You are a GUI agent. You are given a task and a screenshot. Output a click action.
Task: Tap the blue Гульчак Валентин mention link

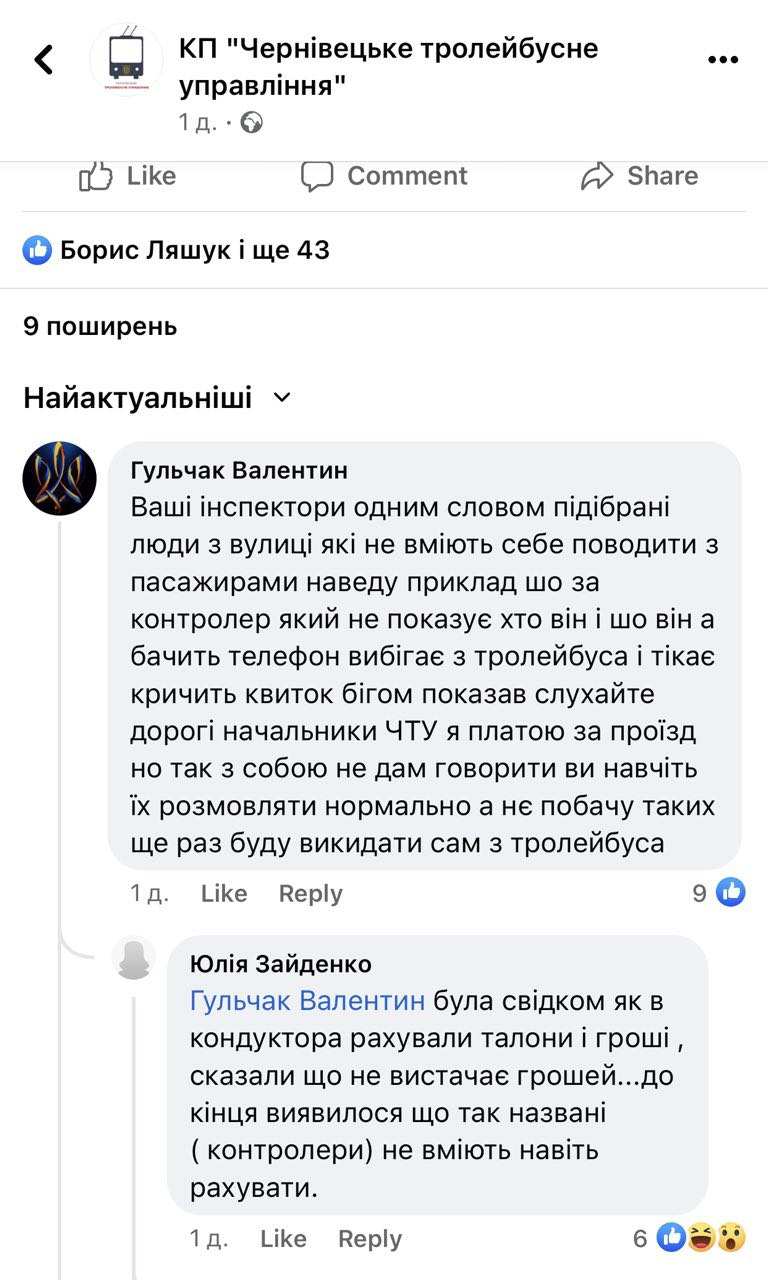coord(308,1001)
